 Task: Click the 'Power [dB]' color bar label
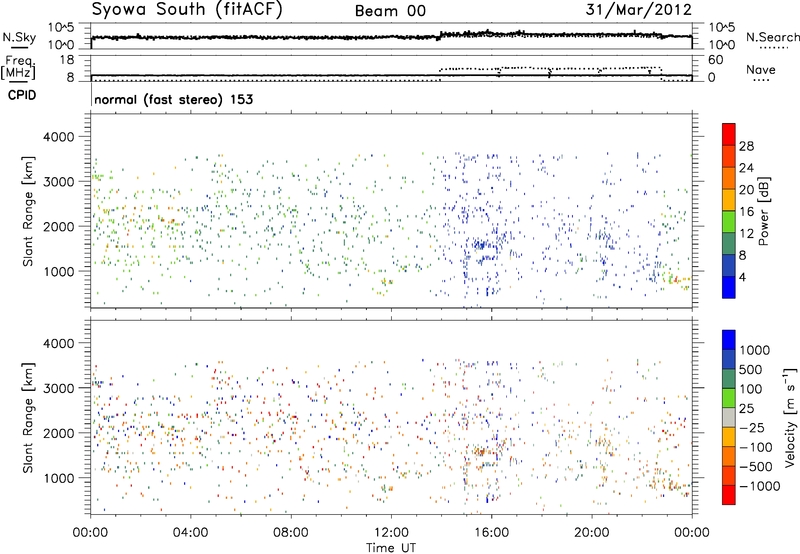pyautogui.click(x=763, y=211)
